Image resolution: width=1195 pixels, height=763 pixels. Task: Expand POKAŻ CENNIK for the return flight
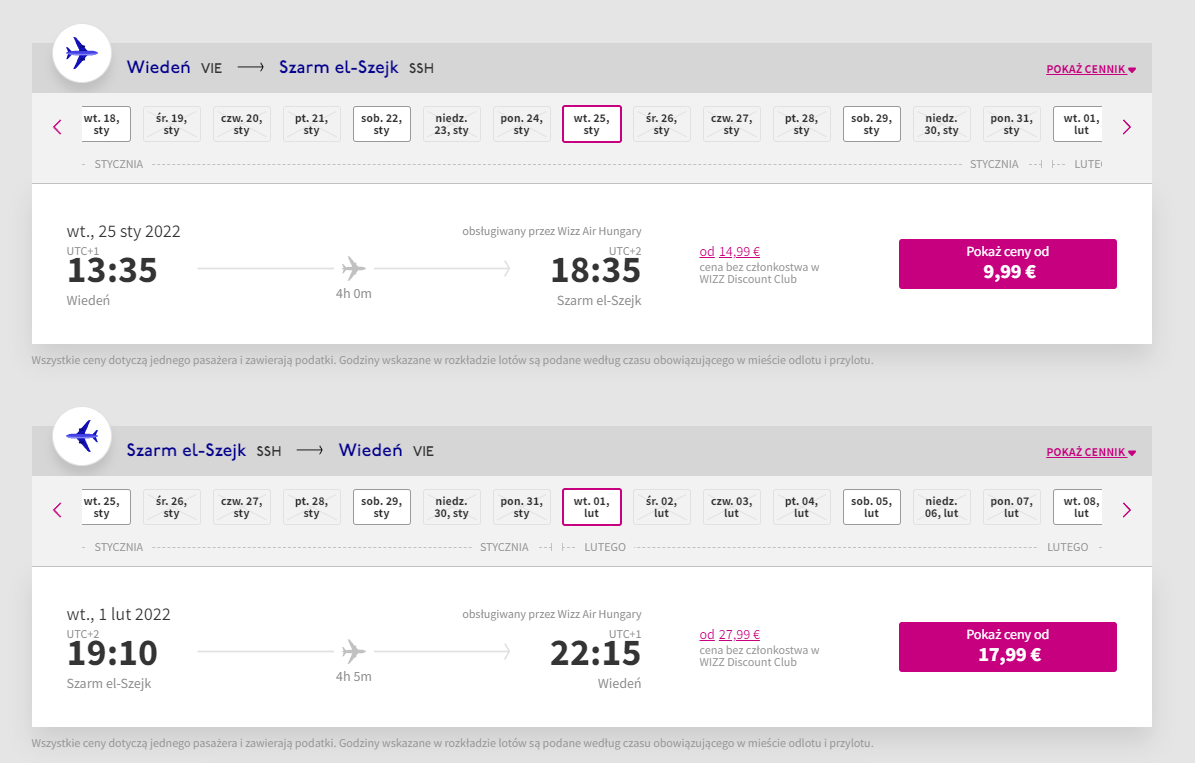pos(1091,453)
